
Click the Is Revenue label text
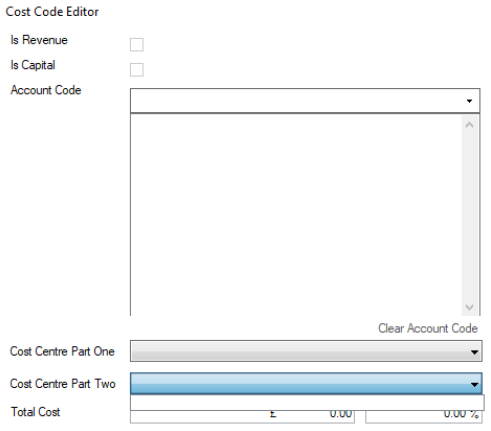tap(39, 40)
